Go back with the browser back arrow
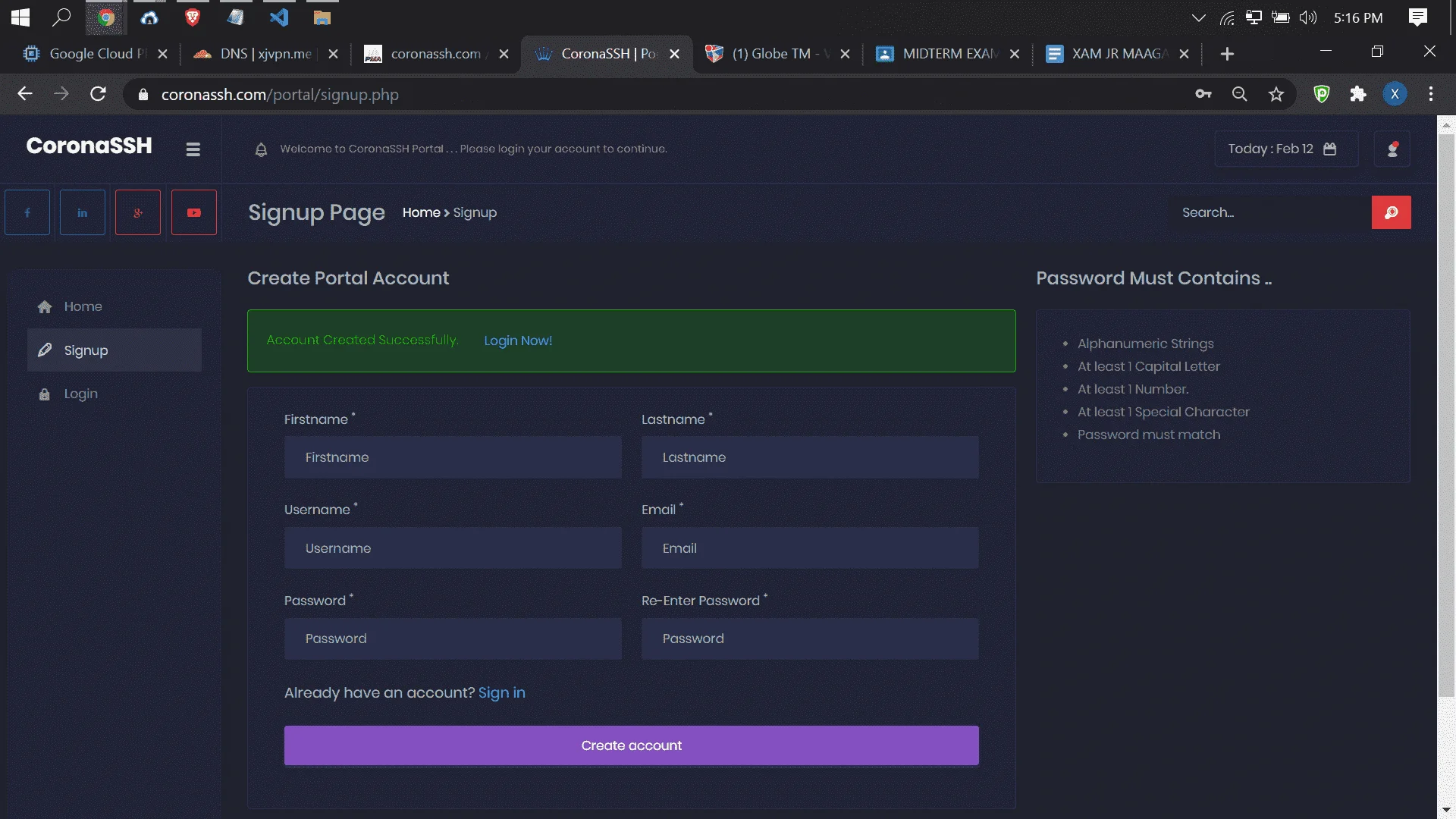The image size is (1456, 819). (x=25, y=94)
